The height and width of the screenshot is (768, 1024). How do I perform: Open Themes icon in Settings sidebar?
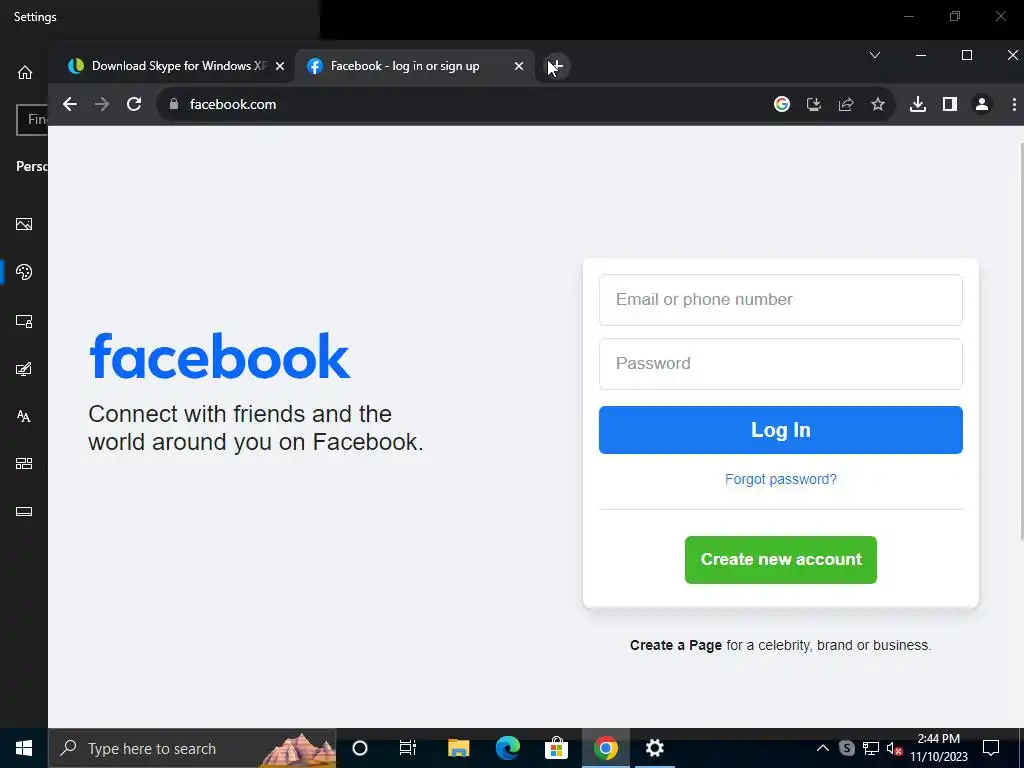pyautogui.click(x=24, y=369)
